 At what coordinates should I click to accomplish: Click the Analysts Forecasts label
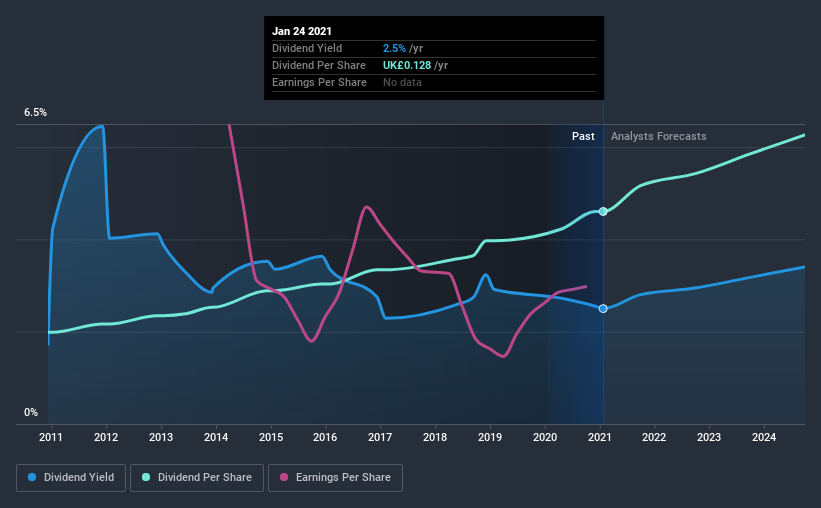click(659, 136)
